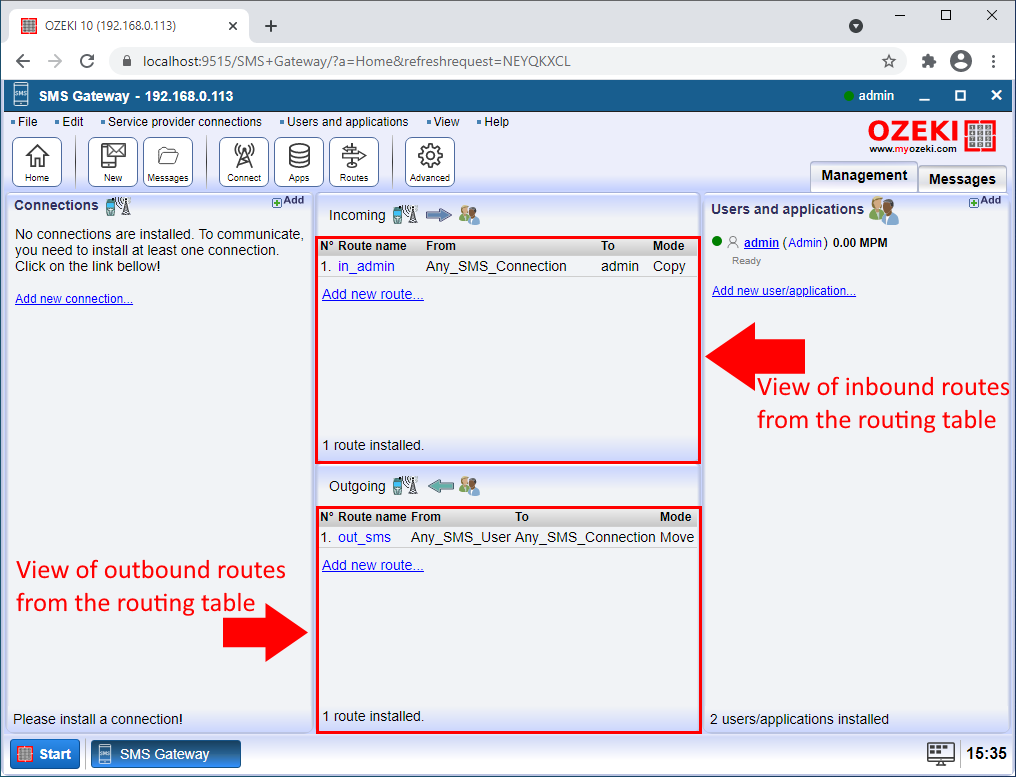Click the SMS Gateway title bar phone icon

click(21, 95)
